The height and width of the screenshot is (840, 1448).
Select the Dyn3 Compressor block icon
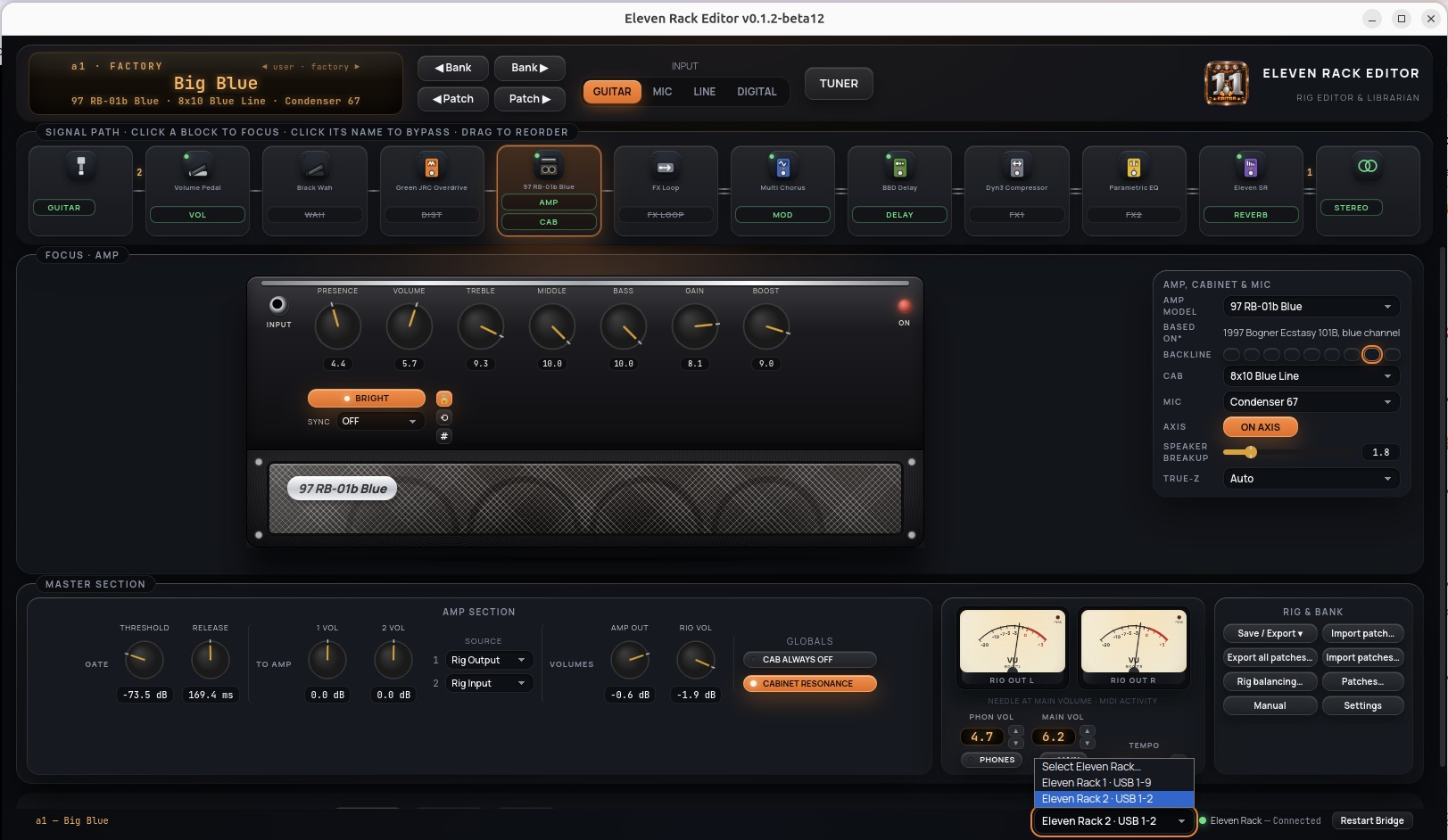point(1016,167)
